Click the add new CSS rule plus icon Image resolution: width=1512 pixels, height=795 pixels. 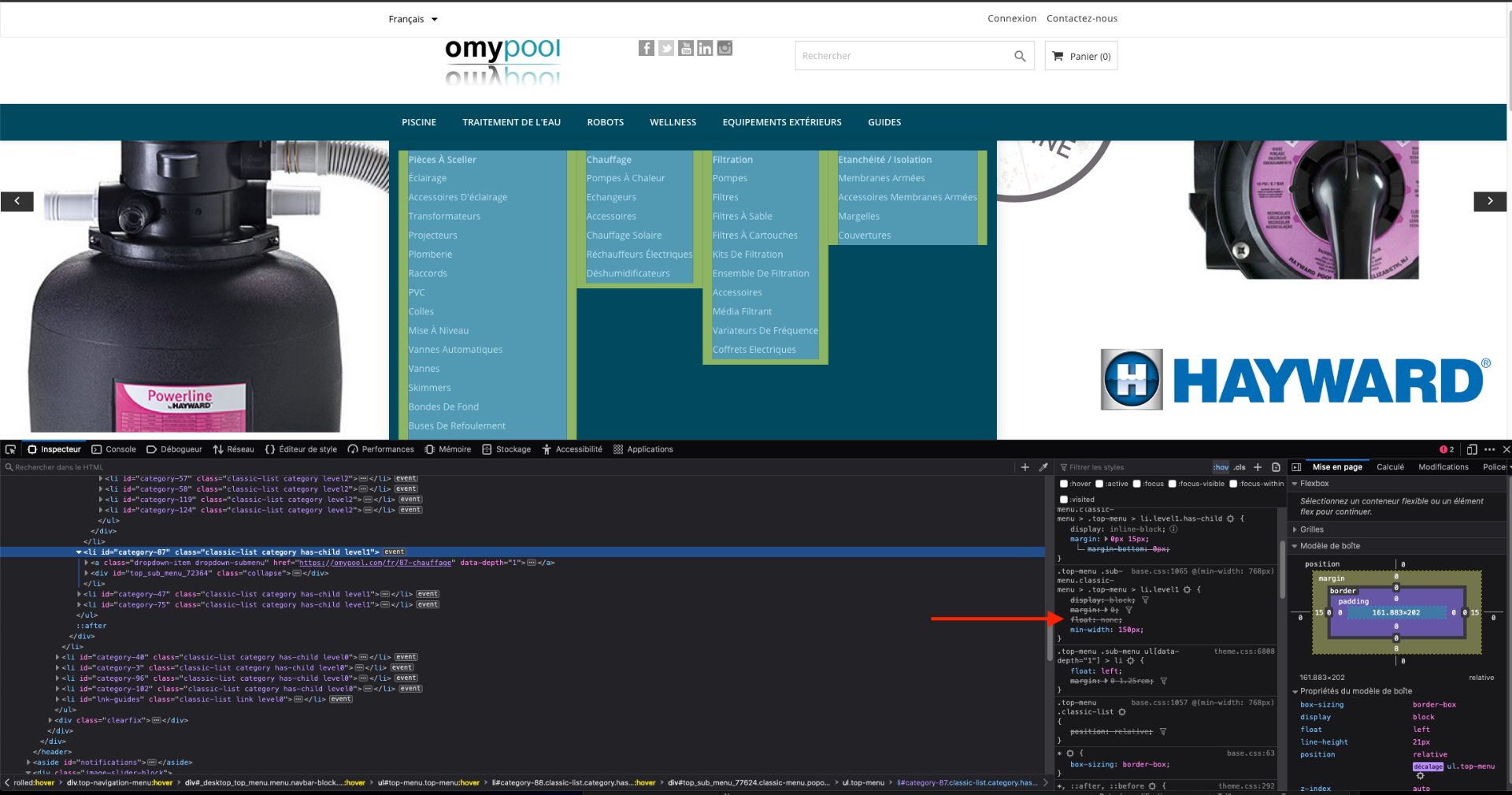(x=1258, y=467)
